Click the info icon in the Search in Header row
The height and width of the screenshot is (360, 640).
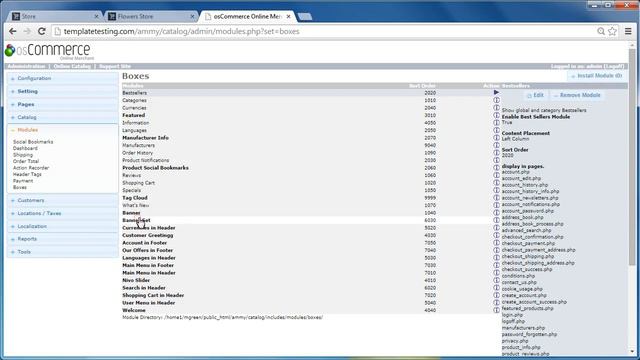496,288
